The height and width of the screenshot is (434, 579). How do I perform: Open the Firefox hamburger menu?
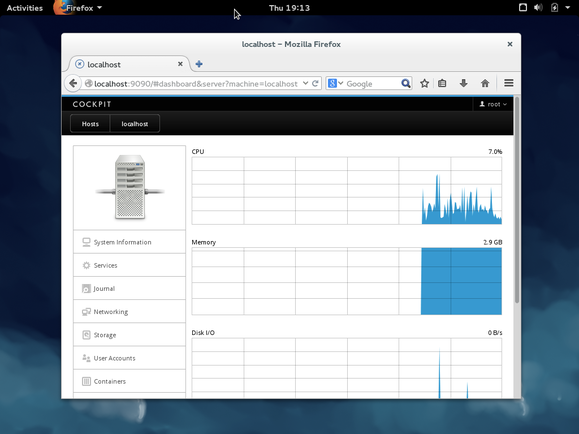[x=508, y=83]
